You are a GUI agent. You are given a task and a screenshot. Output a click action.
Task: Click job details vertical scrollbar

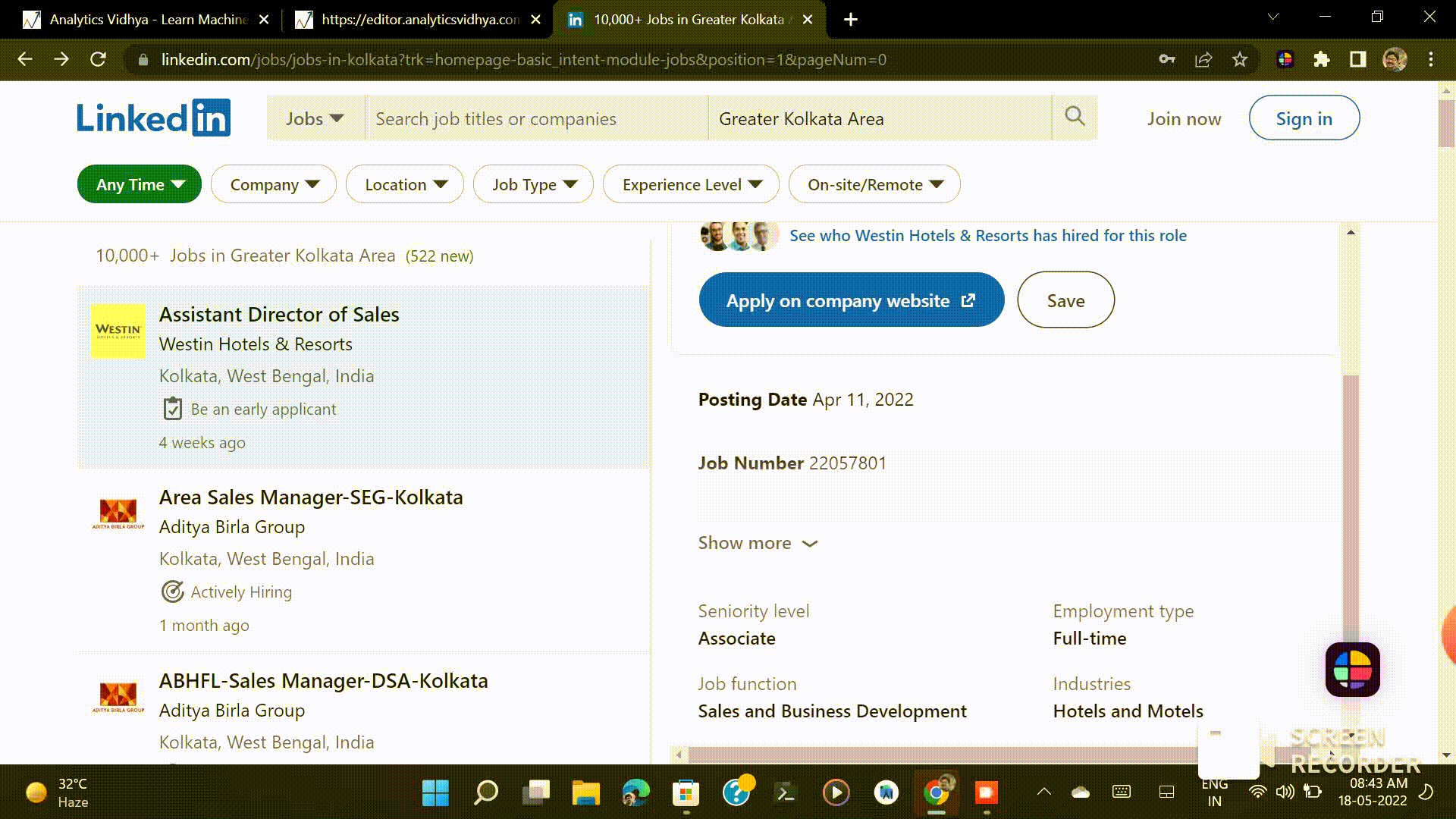pyautogui.click(x=1351, y=508)
